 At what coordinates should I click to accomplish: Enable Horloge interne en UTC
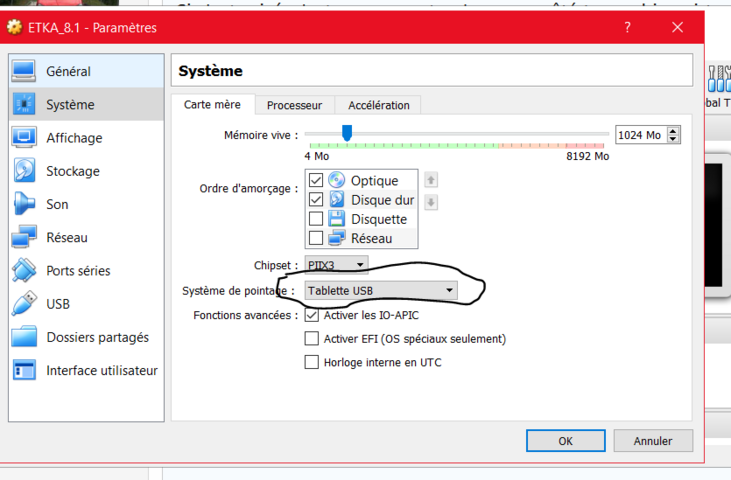coord(311,362)
